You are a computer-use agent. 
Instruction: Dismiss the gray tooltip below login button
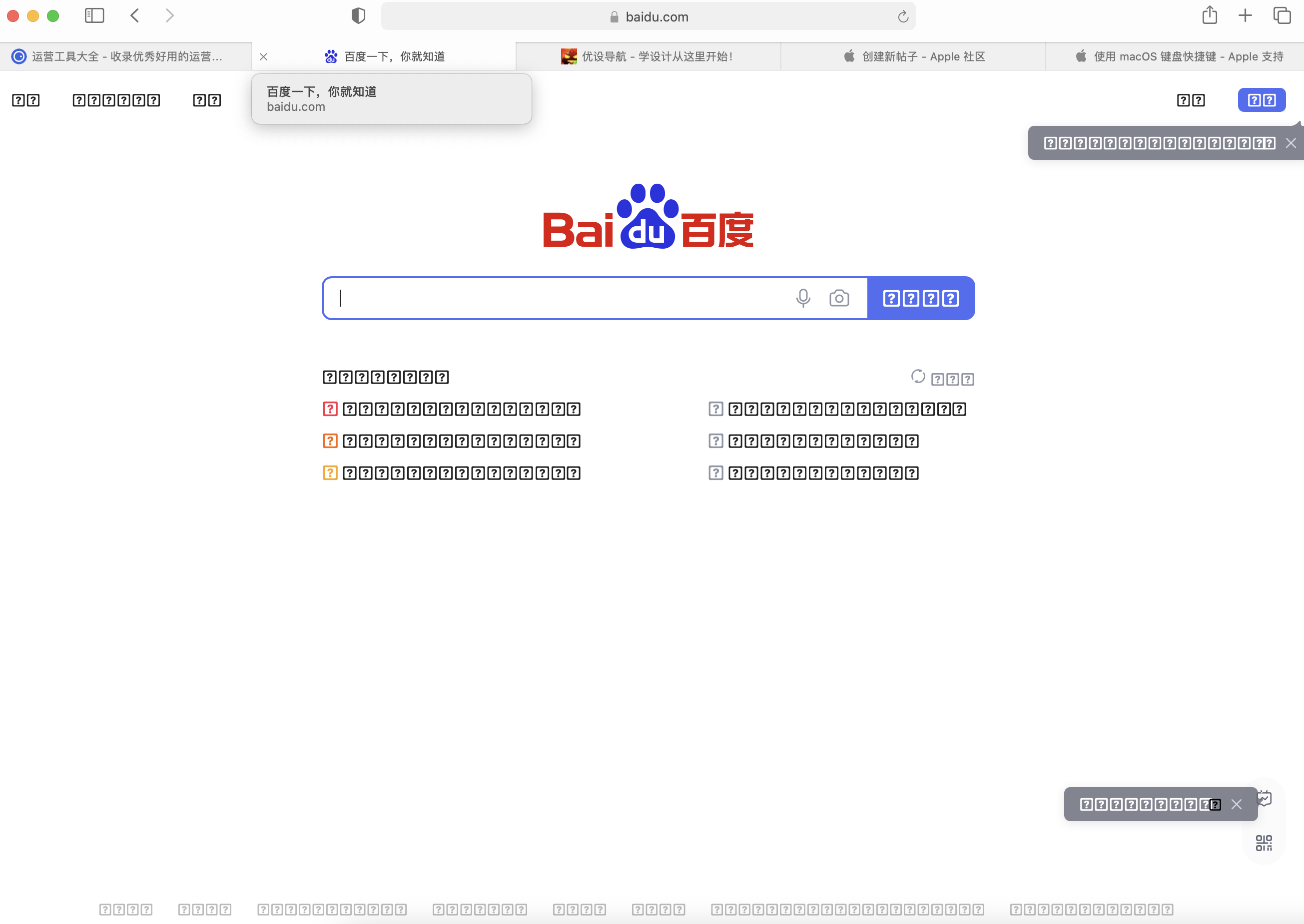pyautogui.click(x=1291, y=143)
